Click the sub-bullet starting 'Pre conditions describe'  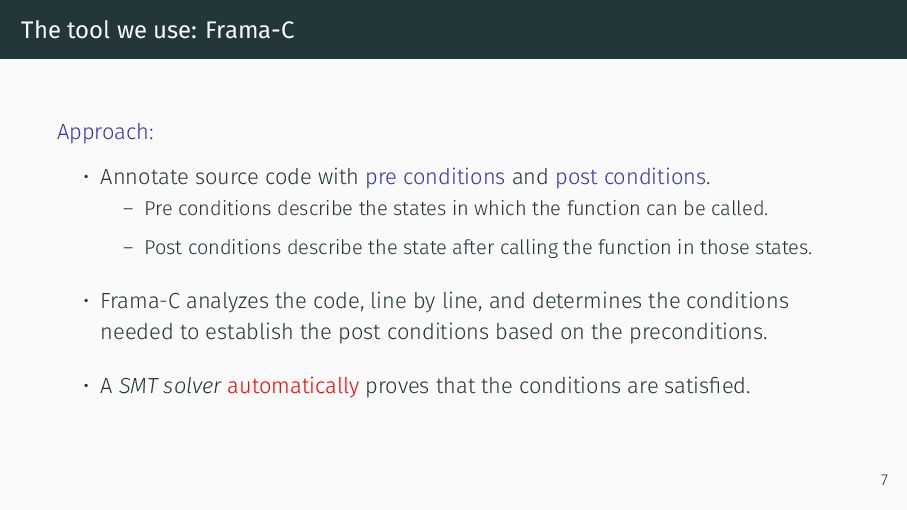click(456, 209)
